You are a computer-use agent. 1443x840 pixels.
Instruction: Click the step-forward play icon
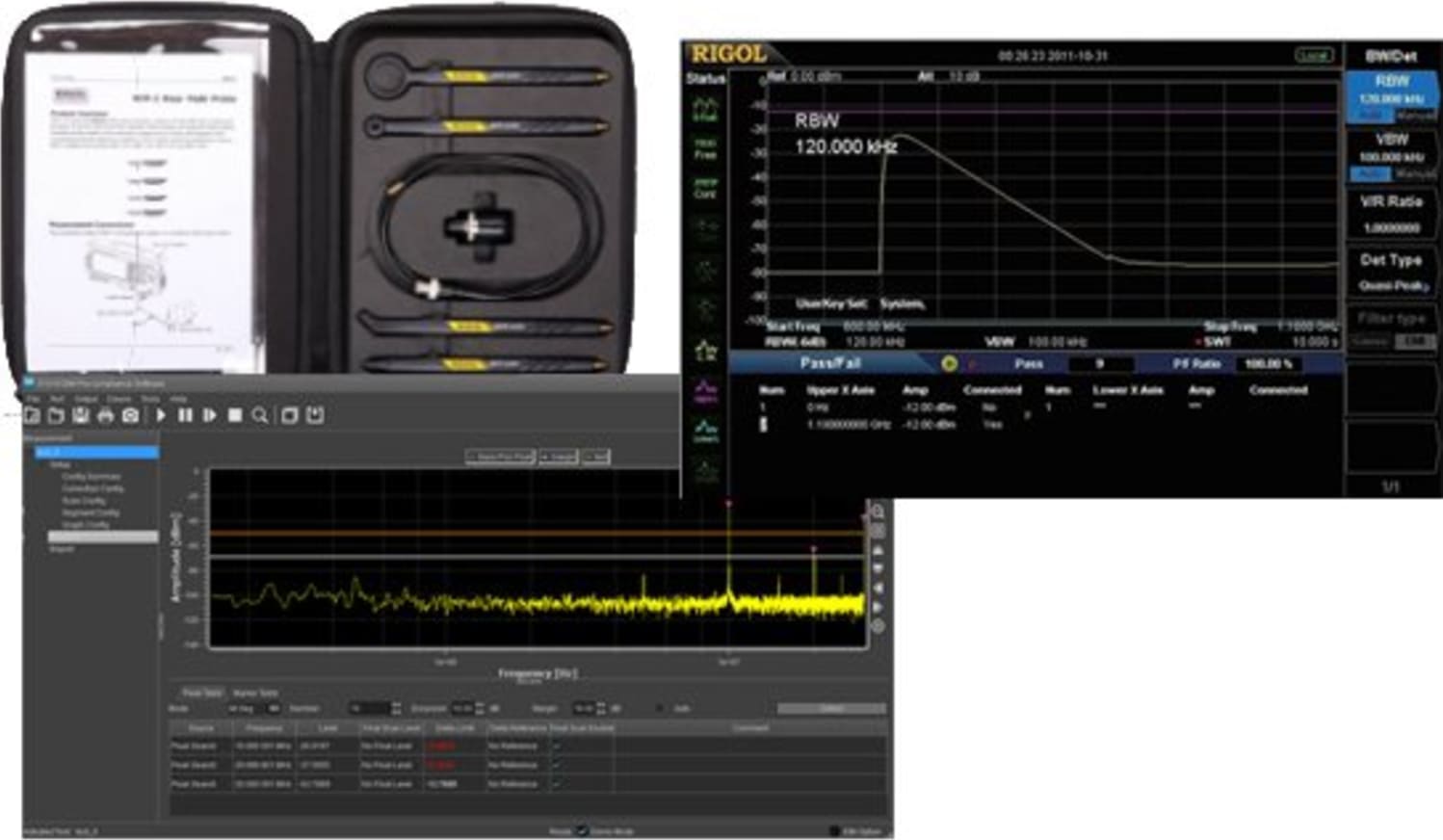pos(210,415)
